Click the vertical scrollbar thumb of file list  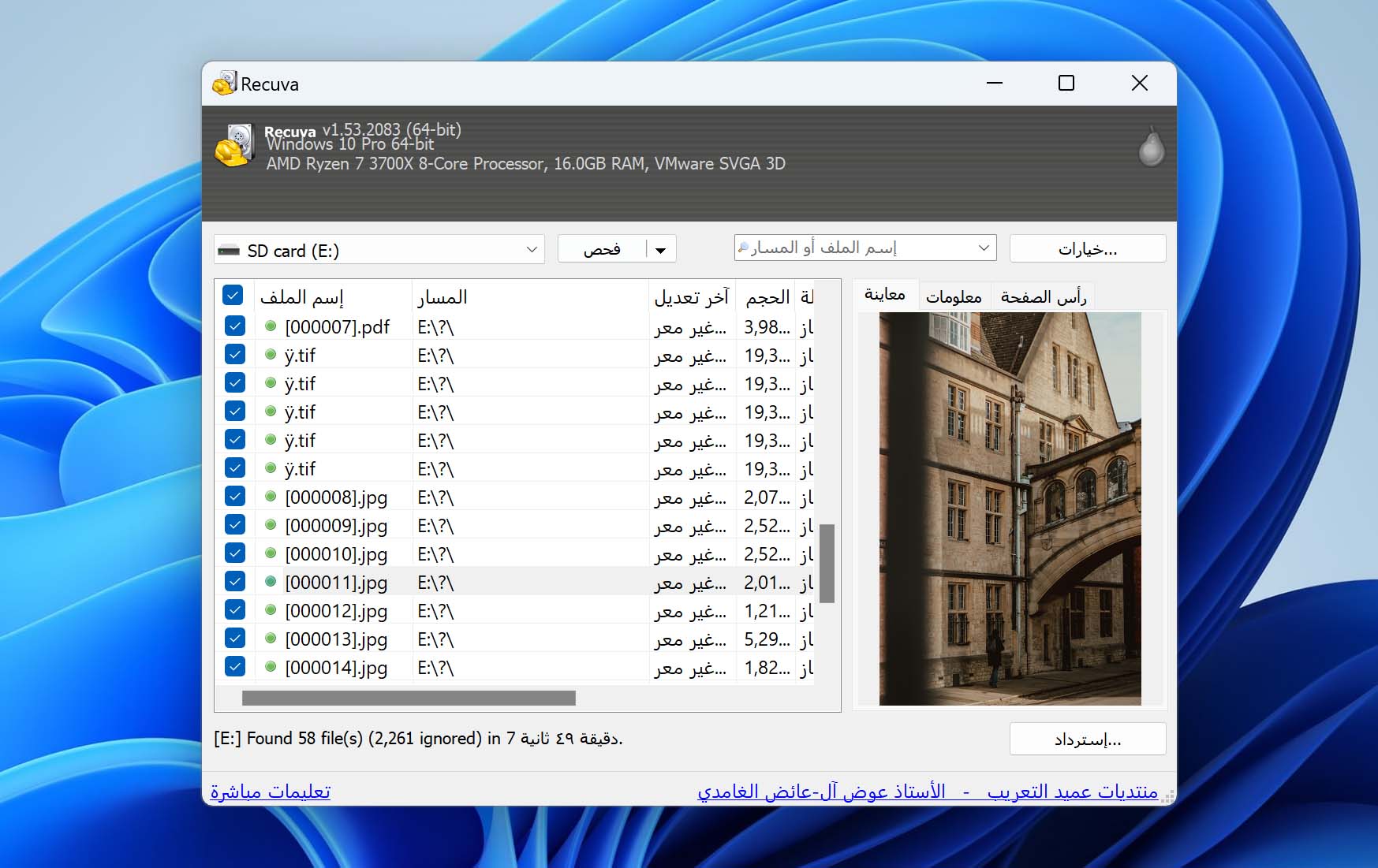(827, 563)
